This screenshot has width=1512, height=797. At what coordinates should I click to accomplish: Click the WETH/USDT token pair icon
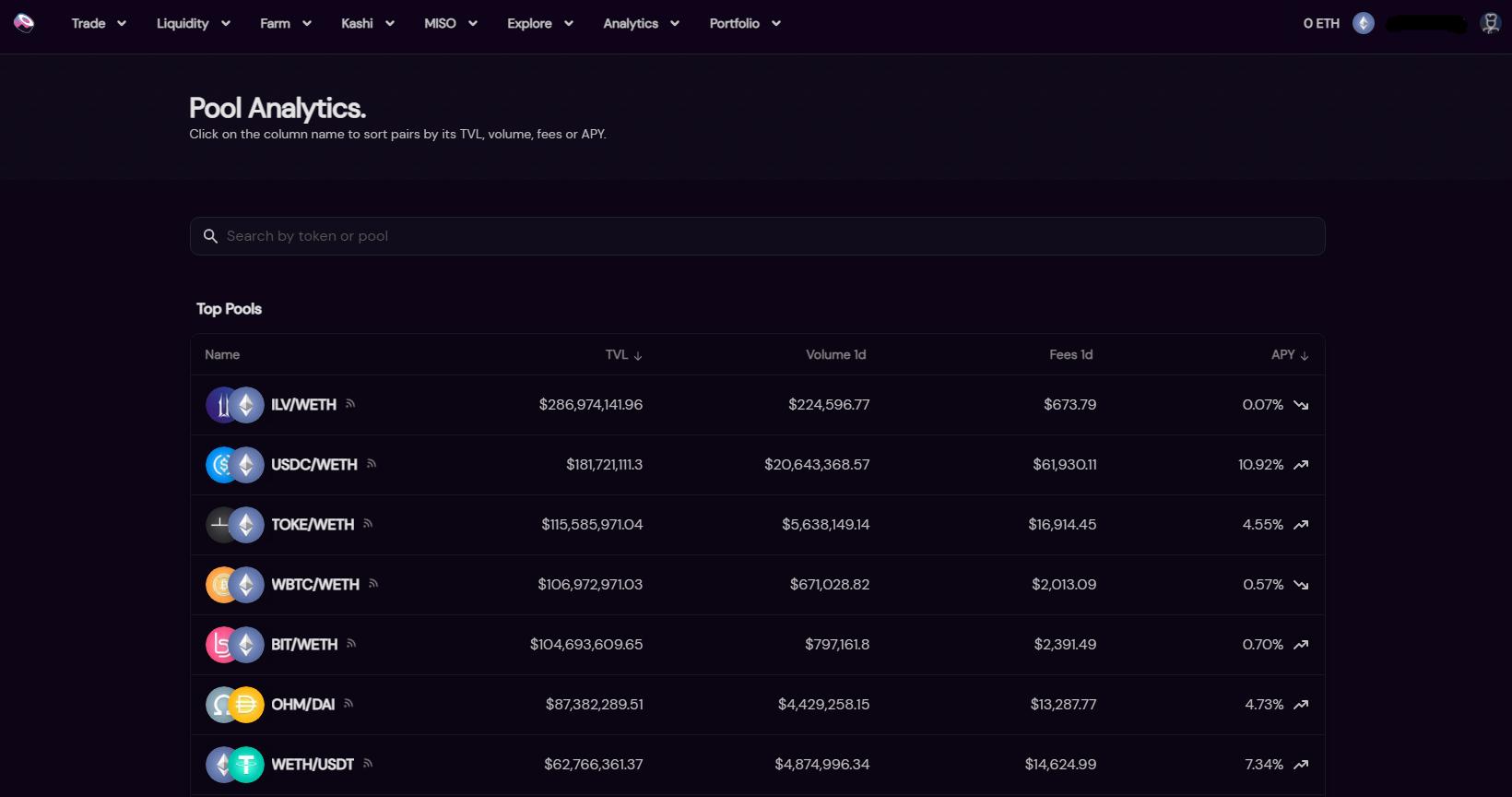click(x=234, y=765)
